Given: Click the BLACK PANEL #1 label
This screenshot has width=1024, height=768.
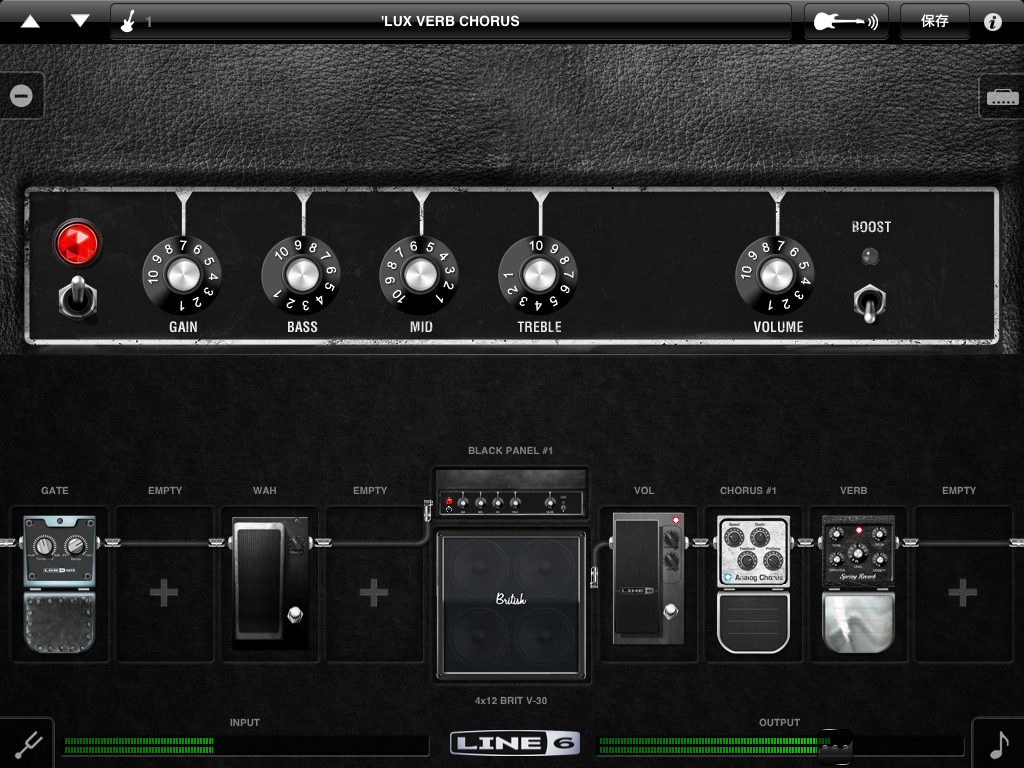Looking at the screenshot, I should pos(511,451).
